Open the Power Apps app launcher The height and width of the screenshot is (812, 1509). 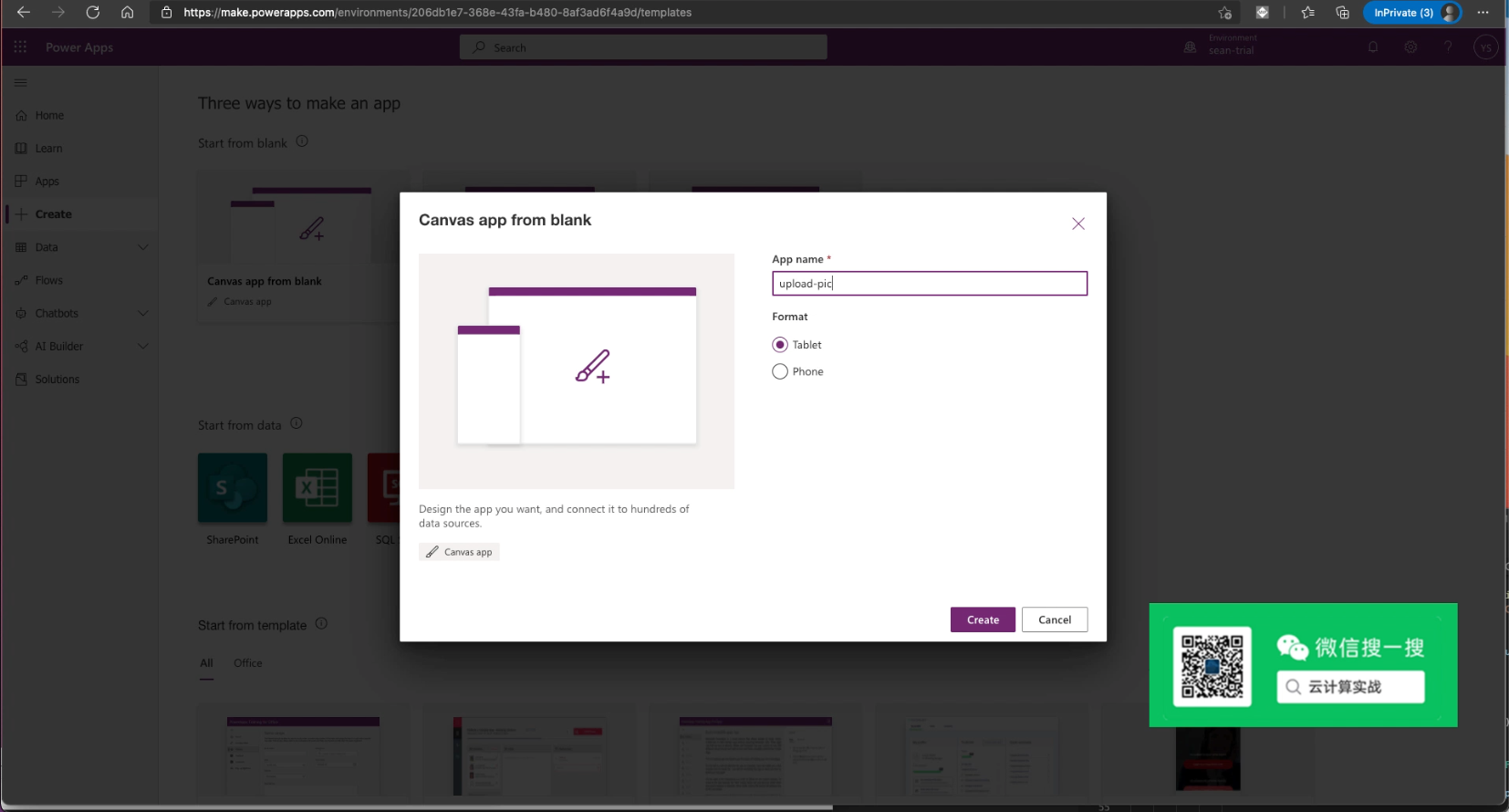coord(20,47)
